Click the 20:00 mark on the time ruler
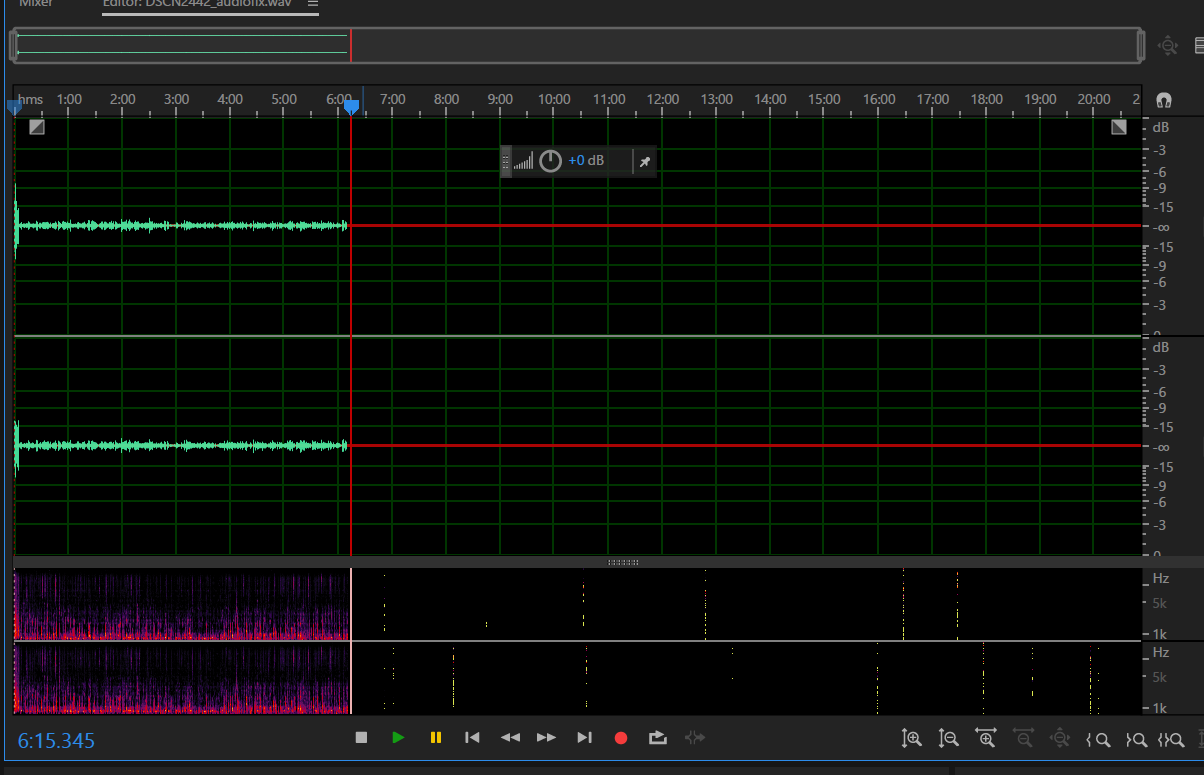The width and height of the screenshot is (1204, 775). click(x=1094, y=99)
